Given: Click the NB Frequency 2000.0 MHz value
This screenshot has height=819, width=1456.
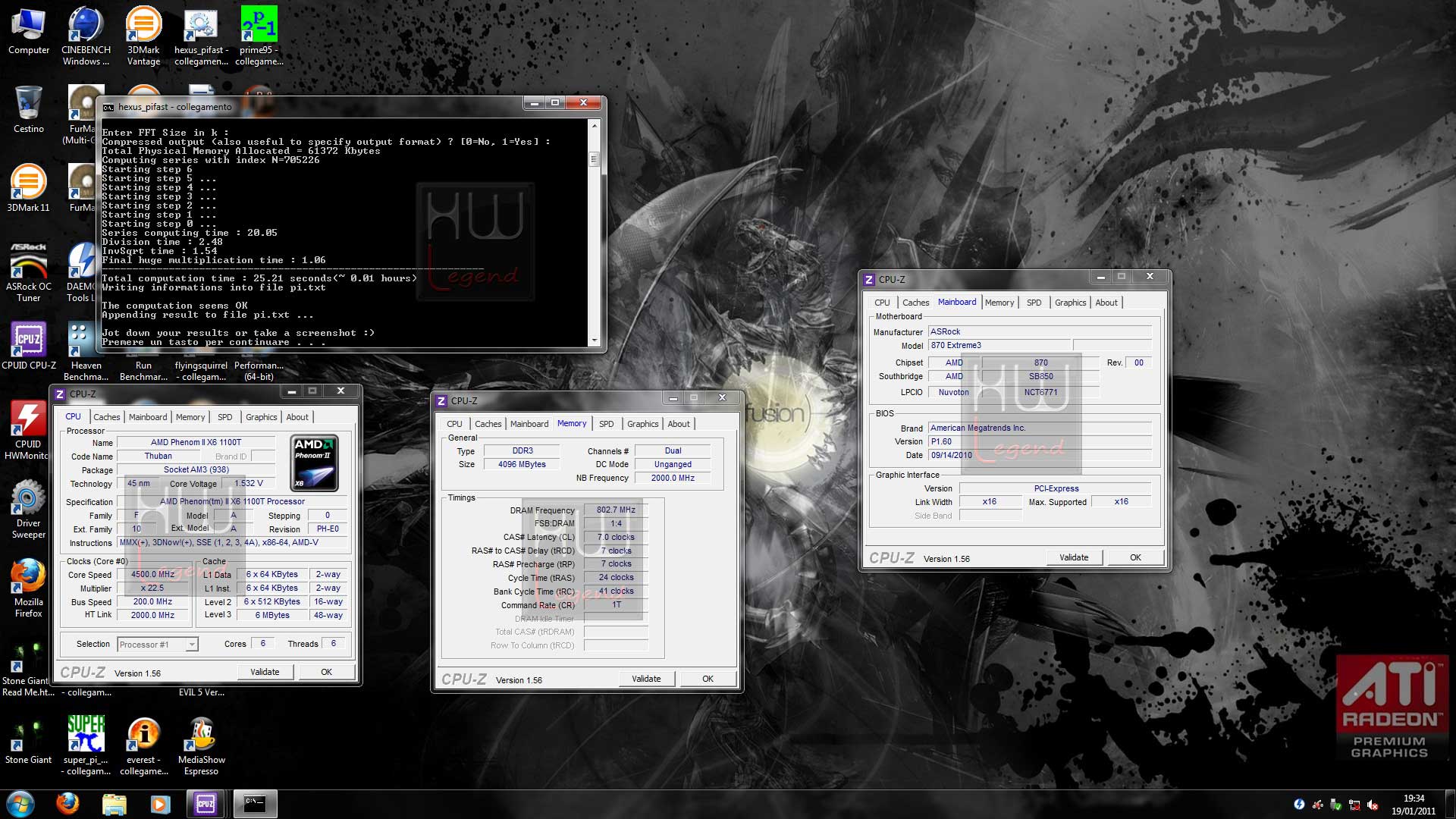Looking at the screenshot, I should 673,479.
